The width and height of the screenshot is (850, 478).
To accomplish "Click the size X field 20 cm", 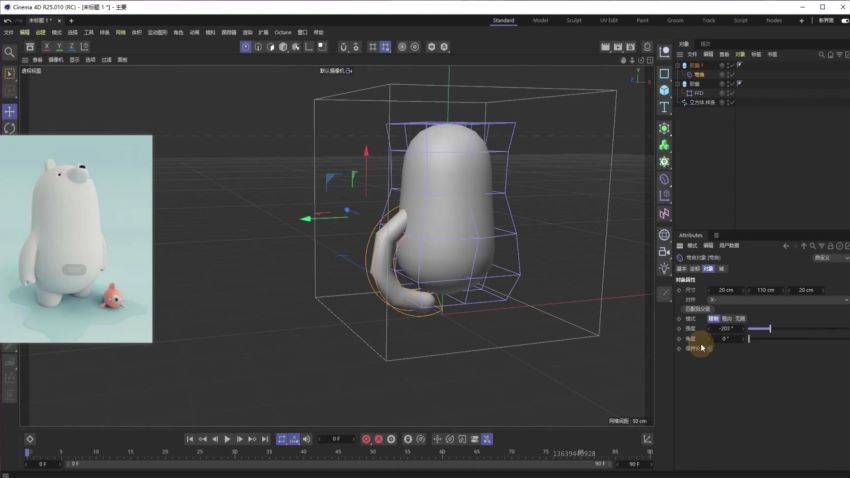I will click(726, 290).
